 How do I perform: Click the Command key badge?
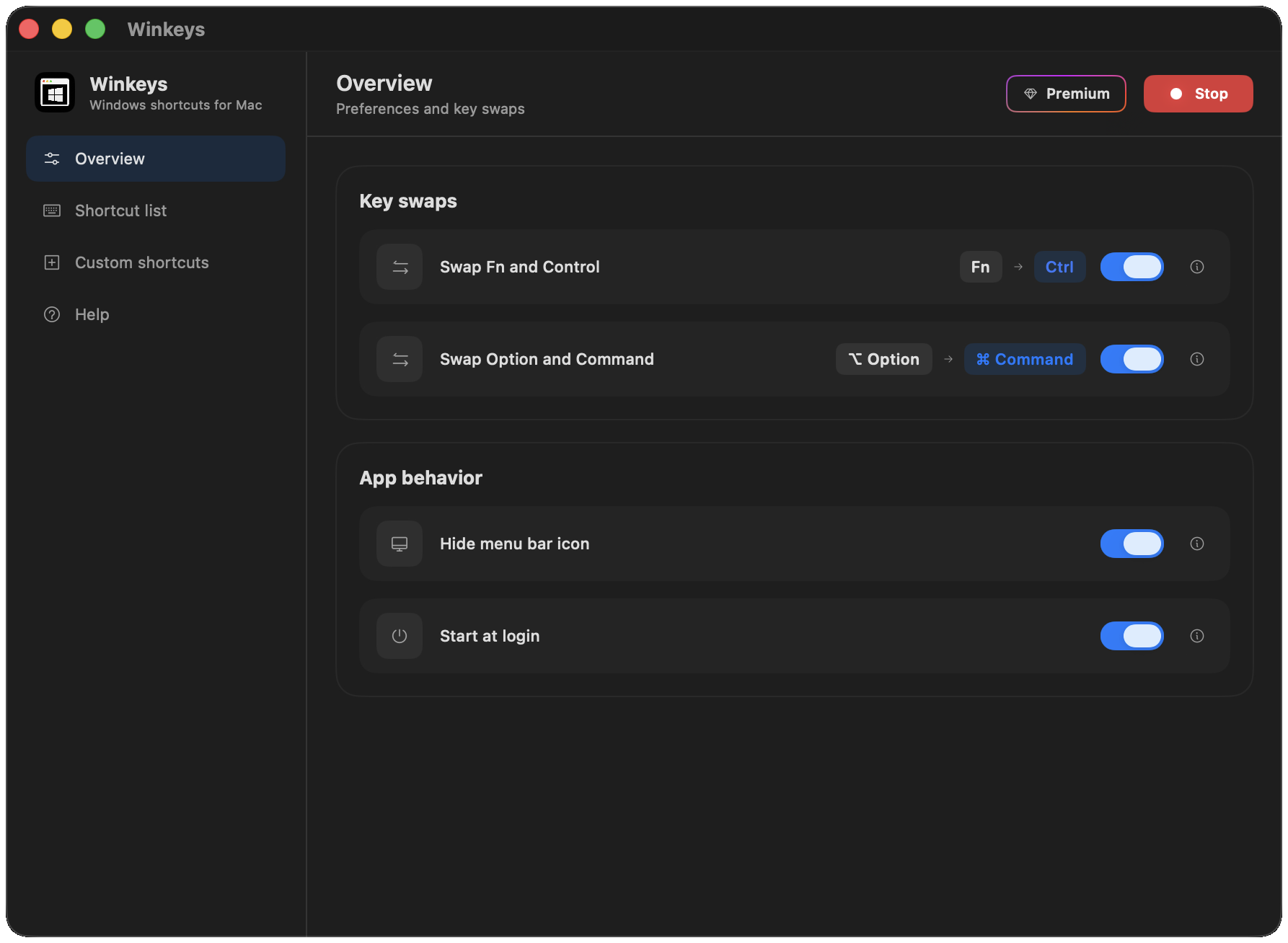coord(1025,359)
